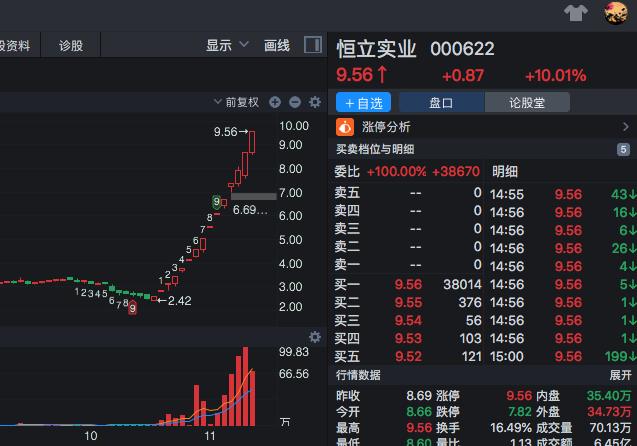The width and height of the screenshot is (637, 446).
Task: Open the user avatar profile
Action: (615, 13)
